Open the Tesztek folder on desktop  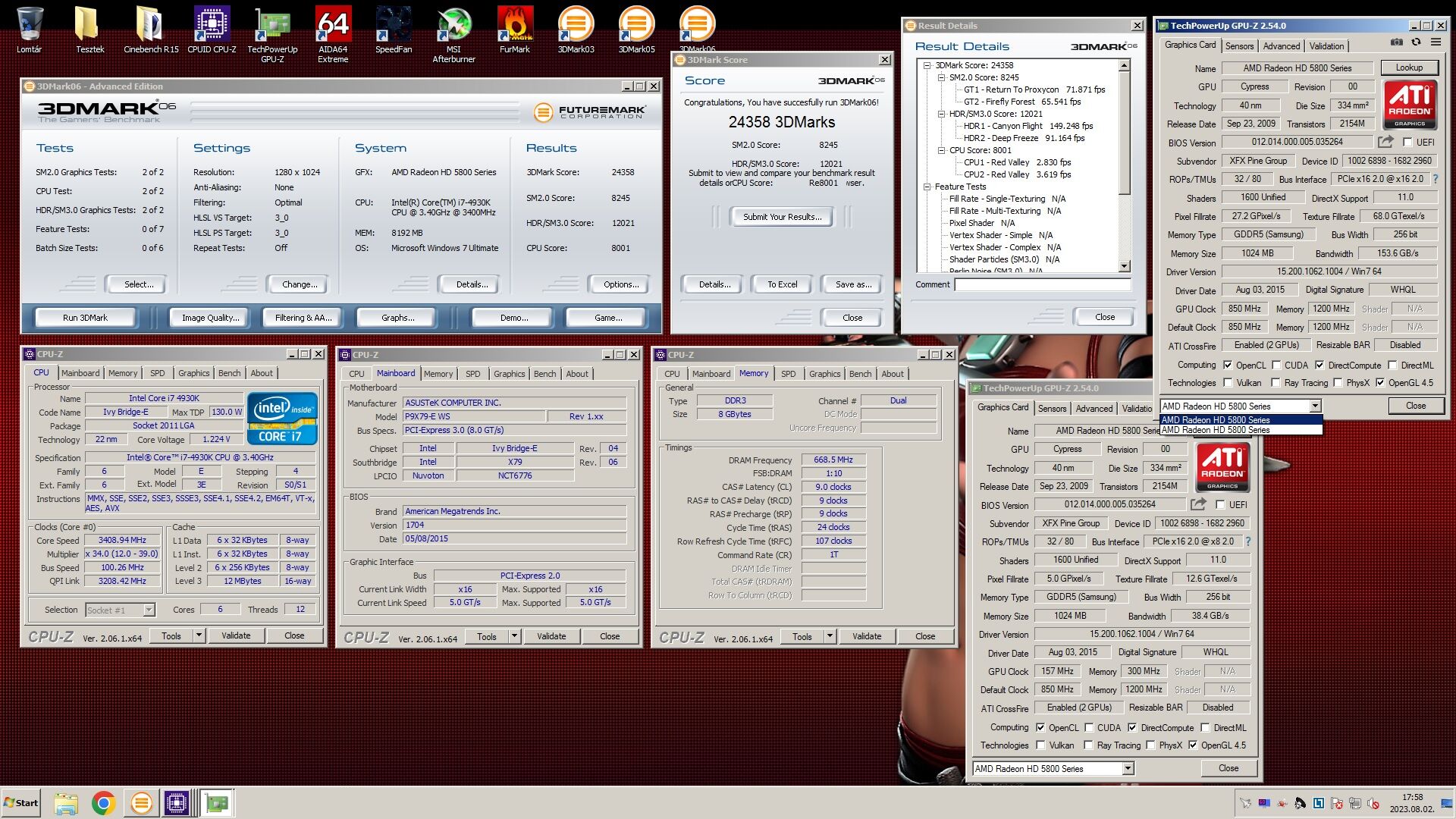pos(89,30)
